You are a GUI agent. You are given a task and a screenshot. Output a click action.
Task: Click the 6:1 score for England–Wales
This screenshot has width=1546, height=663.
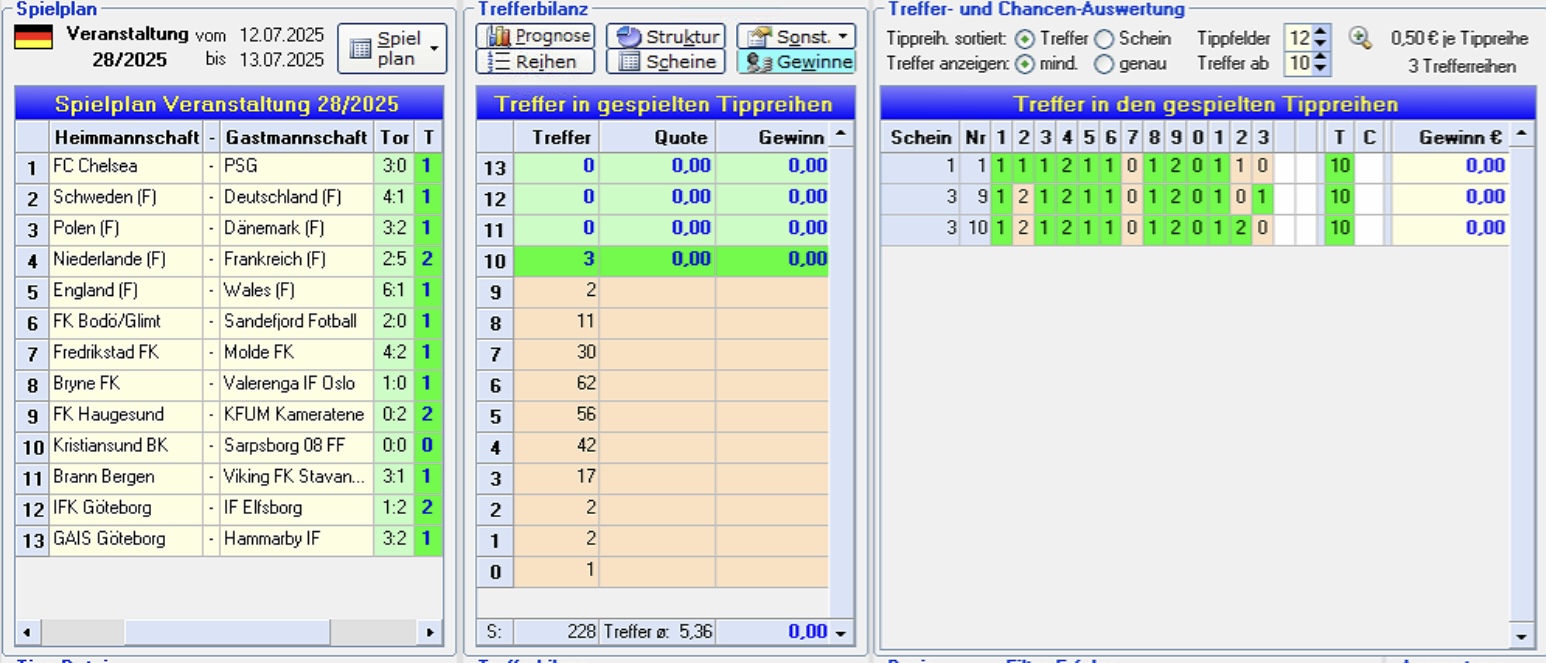pyautogui.click(x=394, y=290)
